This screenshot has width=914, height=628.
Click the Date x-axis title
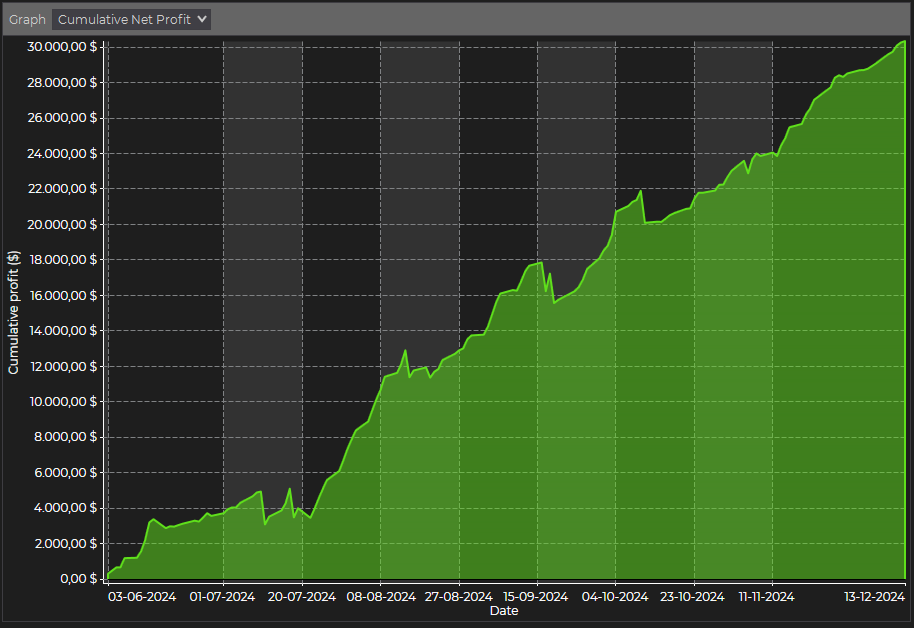[504, 611]
